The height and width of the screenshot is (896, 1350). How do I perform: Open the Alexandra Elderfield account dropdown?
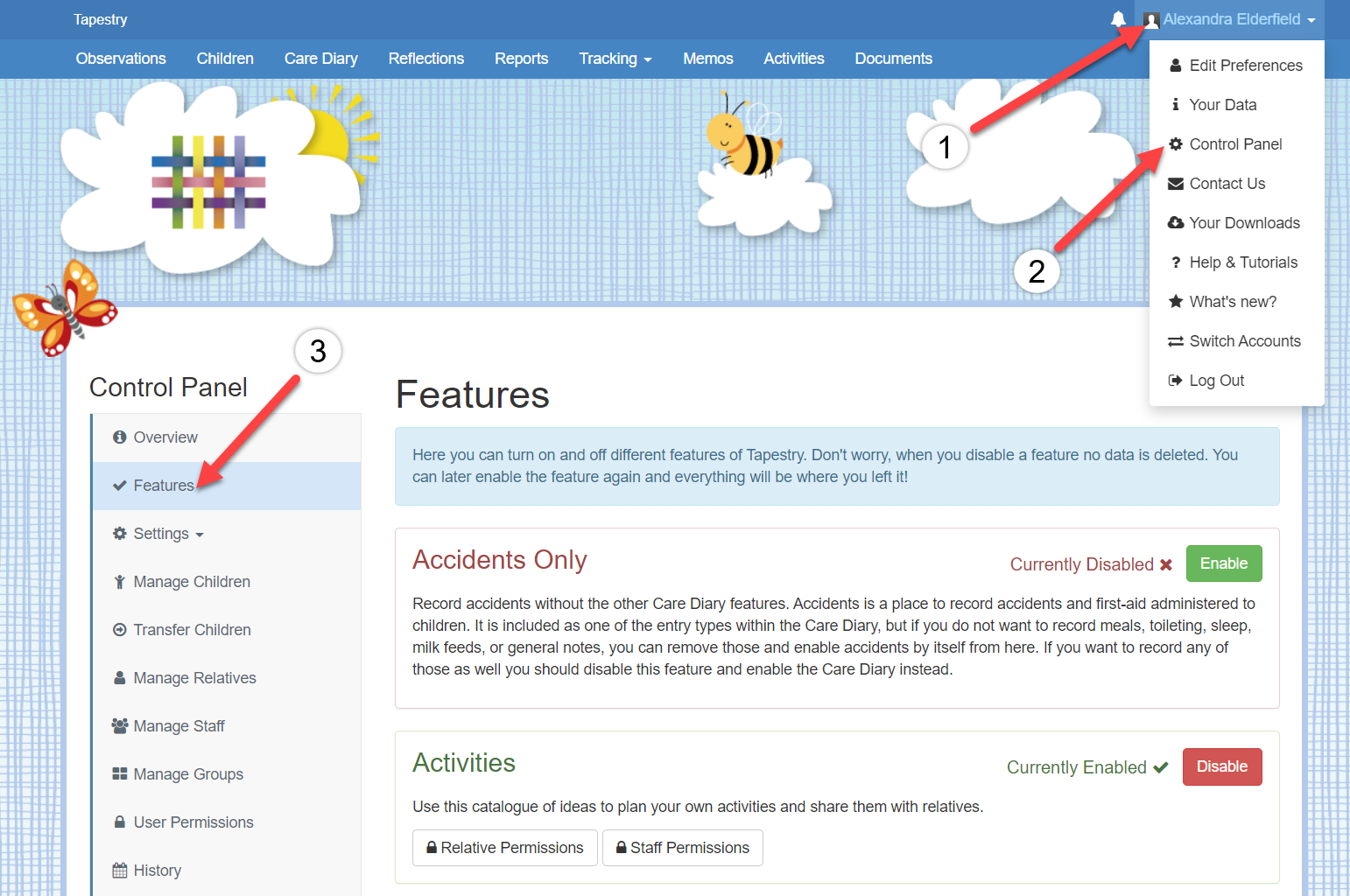pos(1230,19)
